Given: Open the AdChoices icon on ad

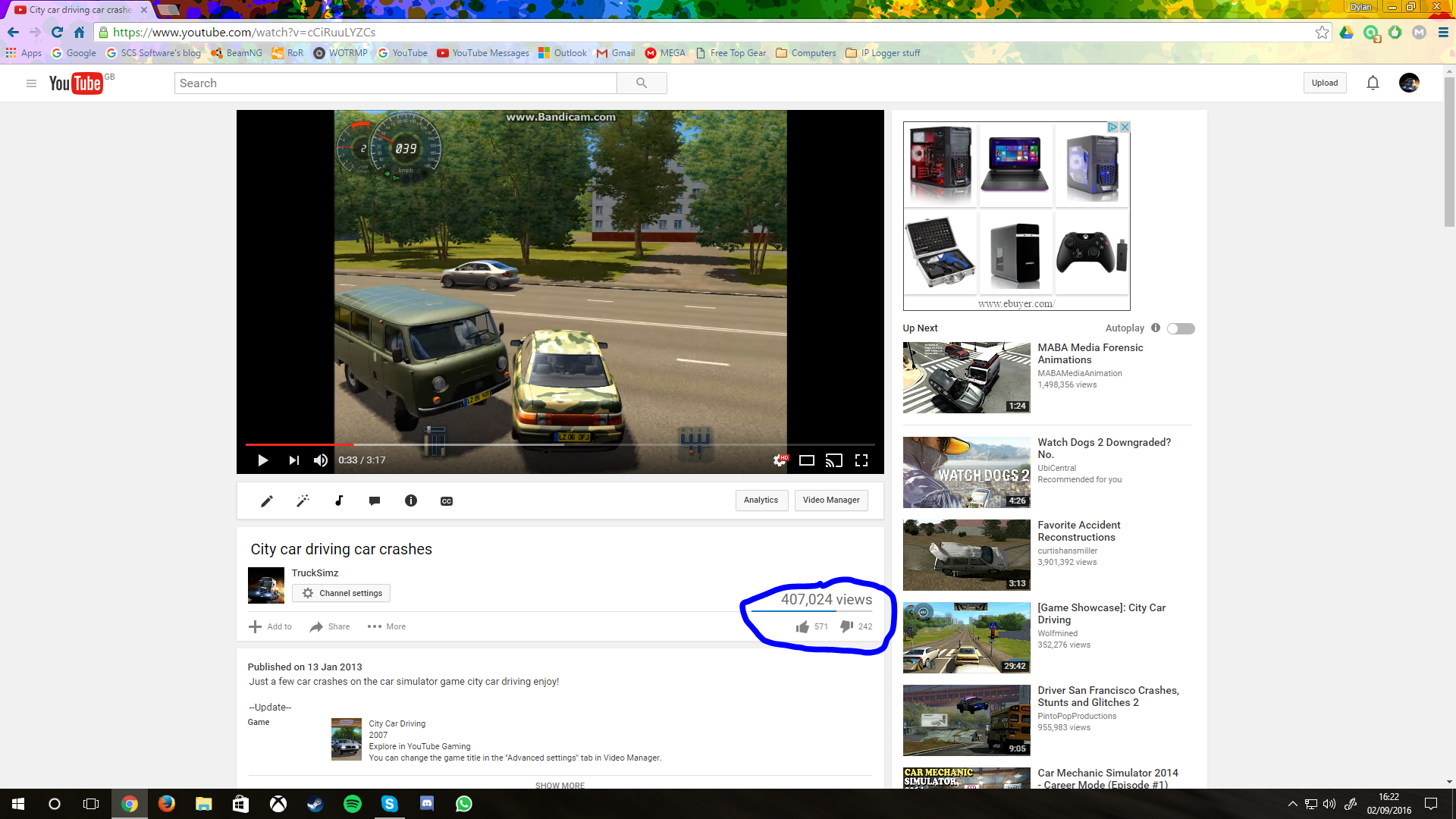Looking at the screenshot, I should click(1112, 127).
